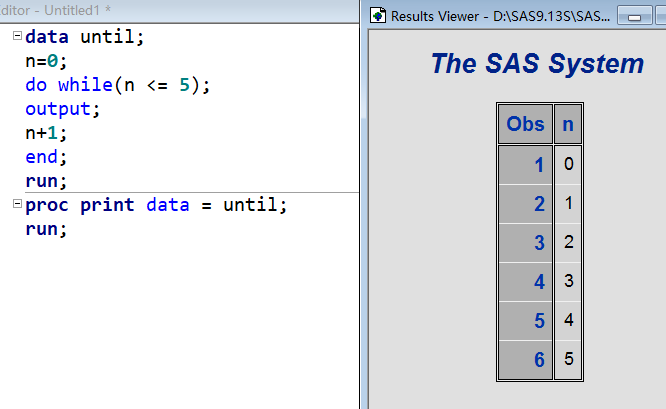This screenshot has height=409, width=666.
Task: Click the 'n' column header
Action: coord(568,124)
